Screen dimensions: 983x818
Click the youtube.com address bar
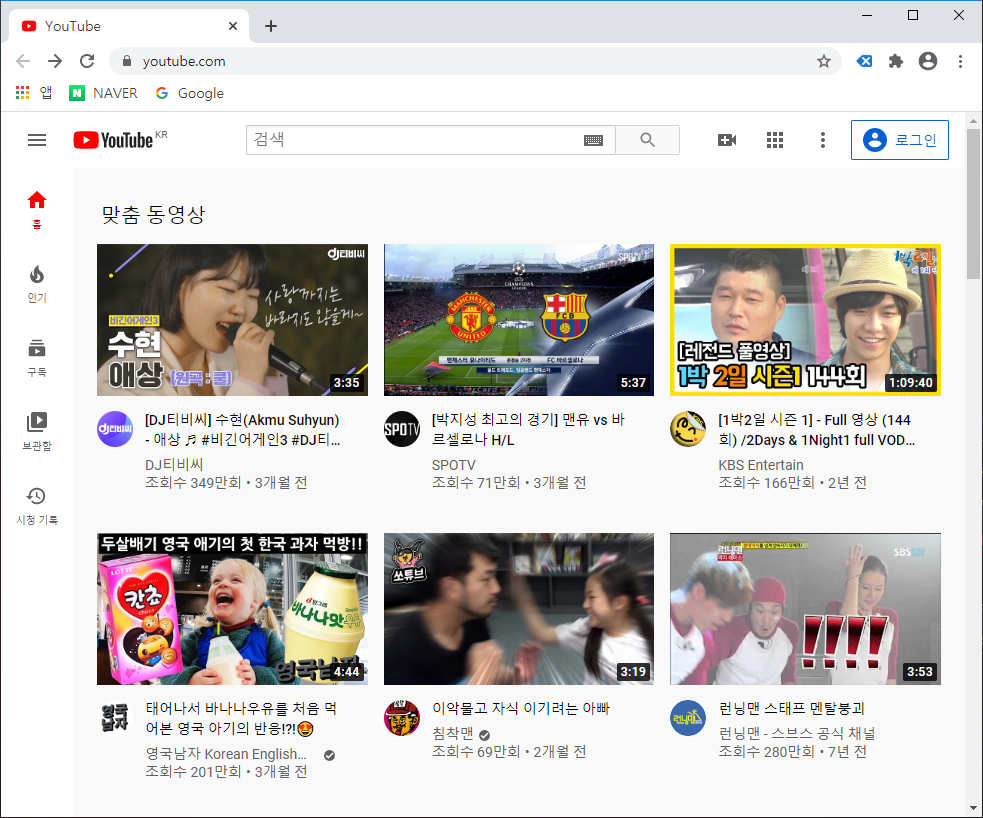[x=476, y=61]
